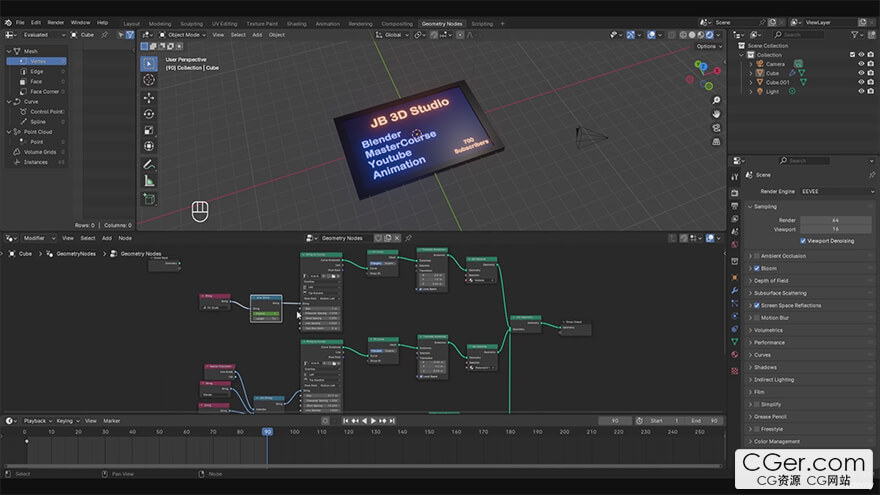The image size is (880, 495).
Task: Click the viewport zoom magnifier icon
Action: pyautogui.click(x=716, y=100)
